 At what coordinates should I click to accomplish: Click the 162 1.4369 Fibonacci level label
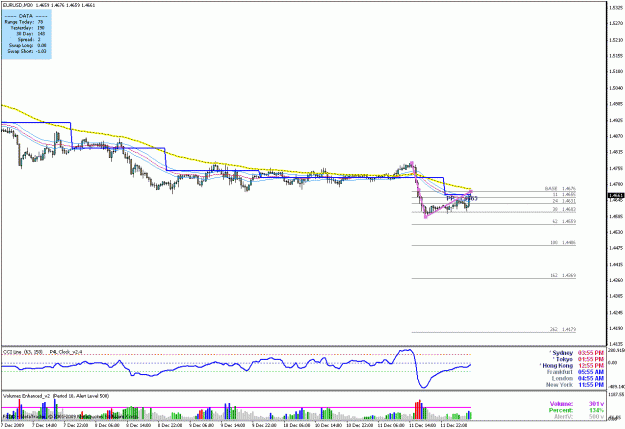point(562,275)
